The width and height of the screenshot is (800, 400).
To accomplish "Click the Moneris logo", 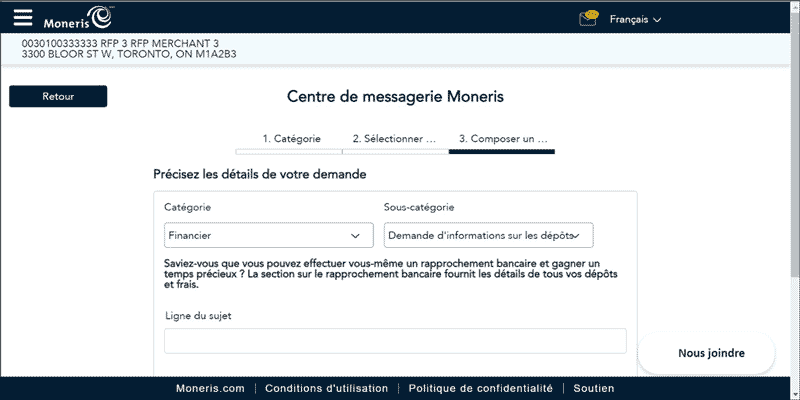I will pyautogui.click(x=78, y=18).
